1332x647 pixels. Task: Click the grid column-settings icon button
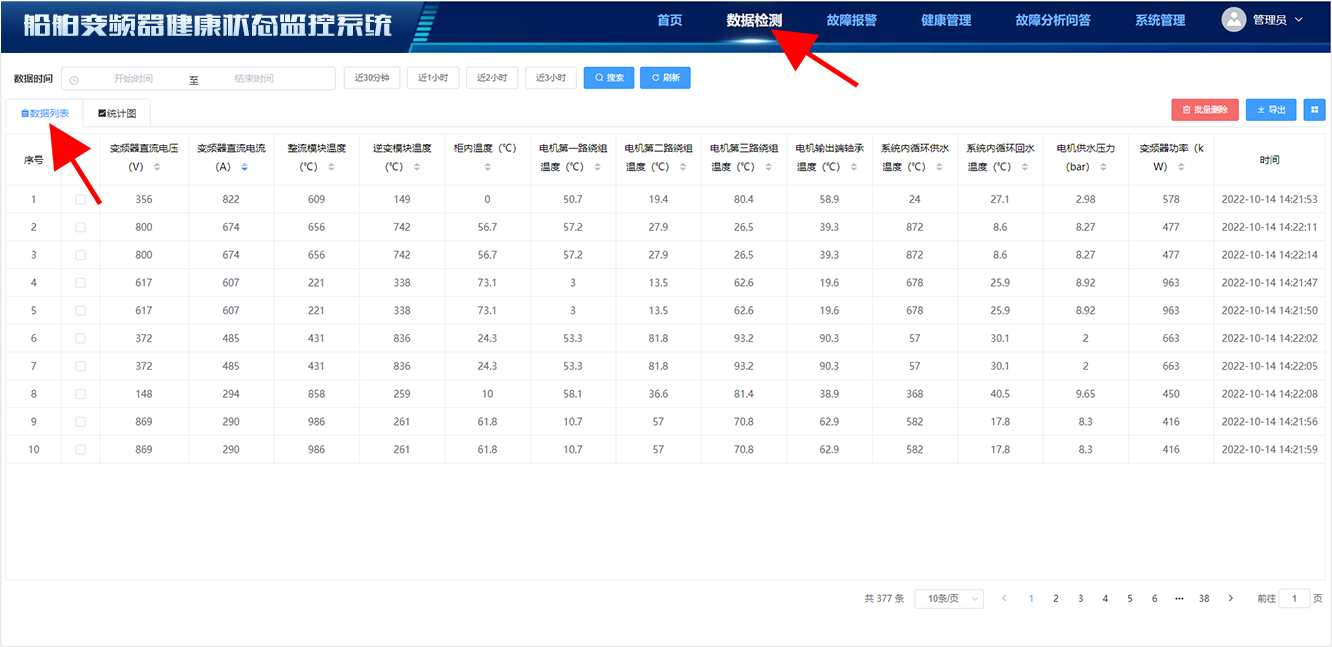(1314, 110)
